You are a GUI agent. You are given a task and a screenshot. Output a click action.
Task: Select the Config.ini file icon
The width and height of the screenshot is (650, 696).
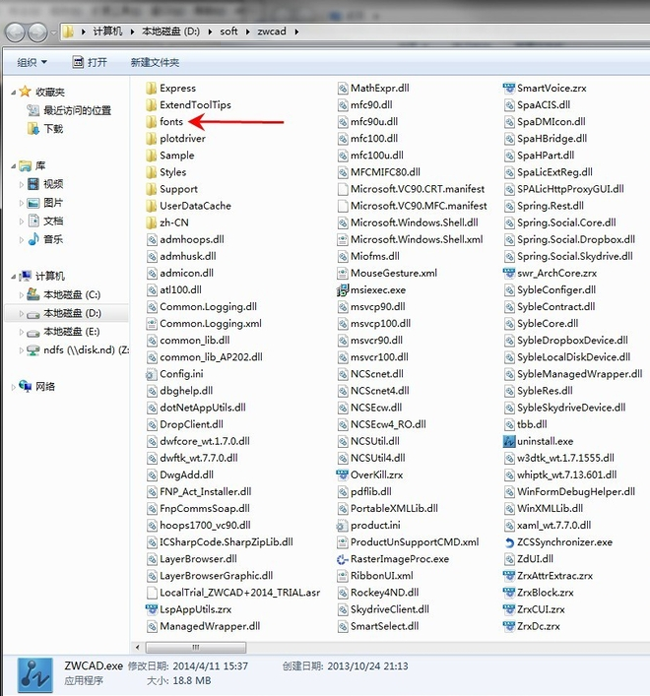click(x=152, y=374)
